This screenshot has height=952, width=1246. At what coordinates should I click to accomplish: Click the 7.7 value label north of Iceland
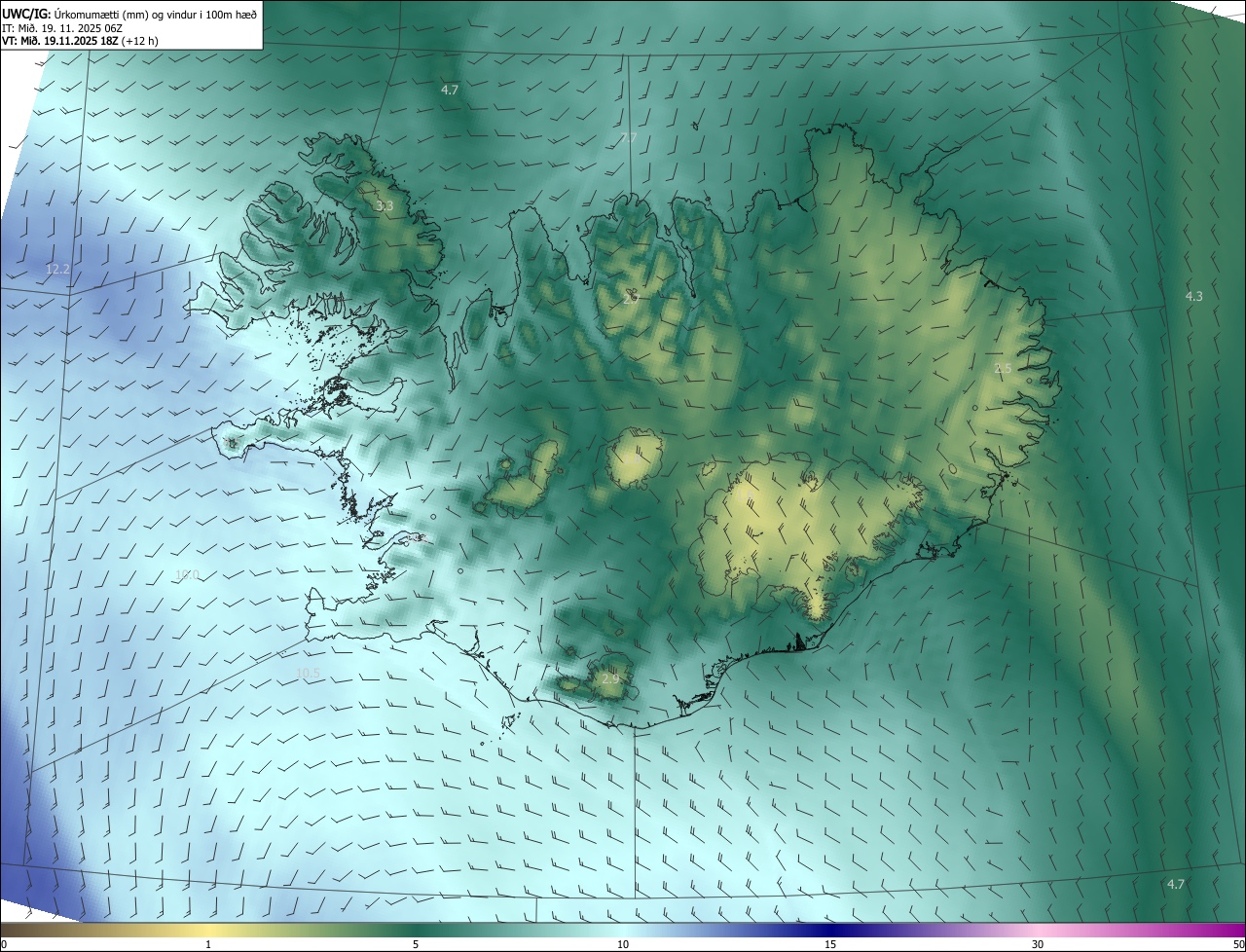(628, 138)
